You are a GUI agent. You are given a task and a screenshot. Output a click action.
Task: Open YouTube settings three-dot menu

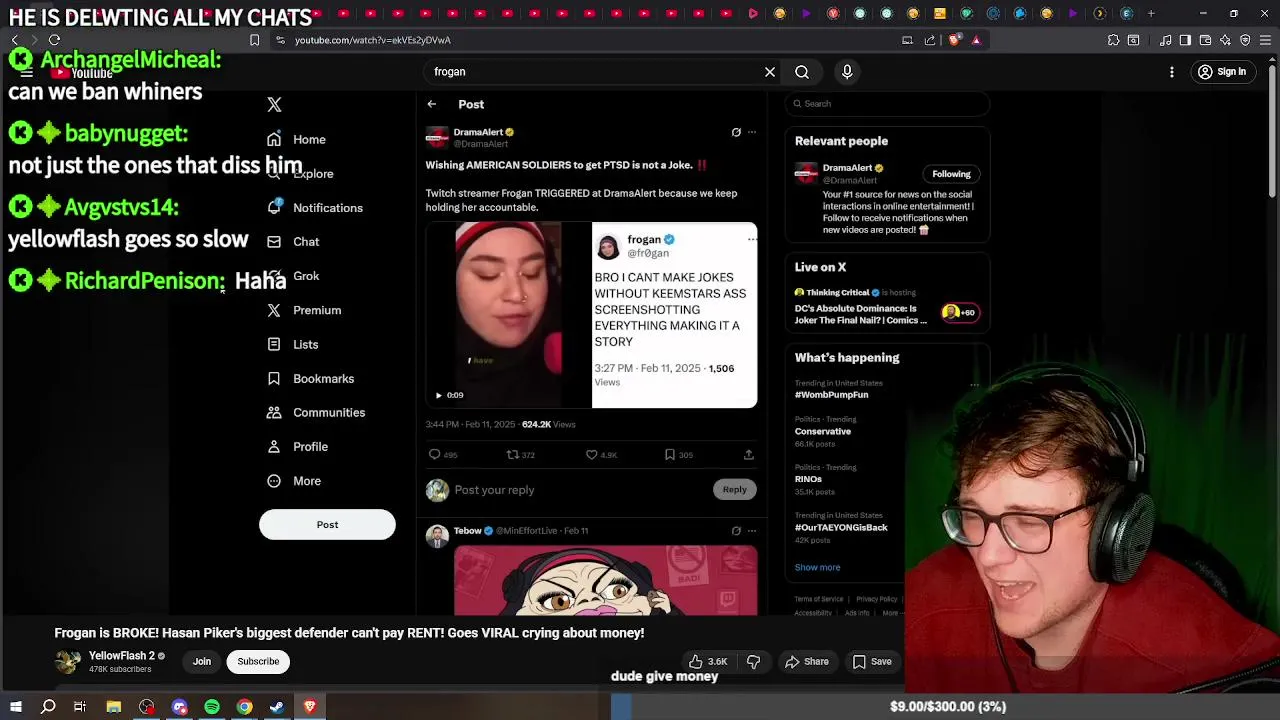(x=1172, y=72)
